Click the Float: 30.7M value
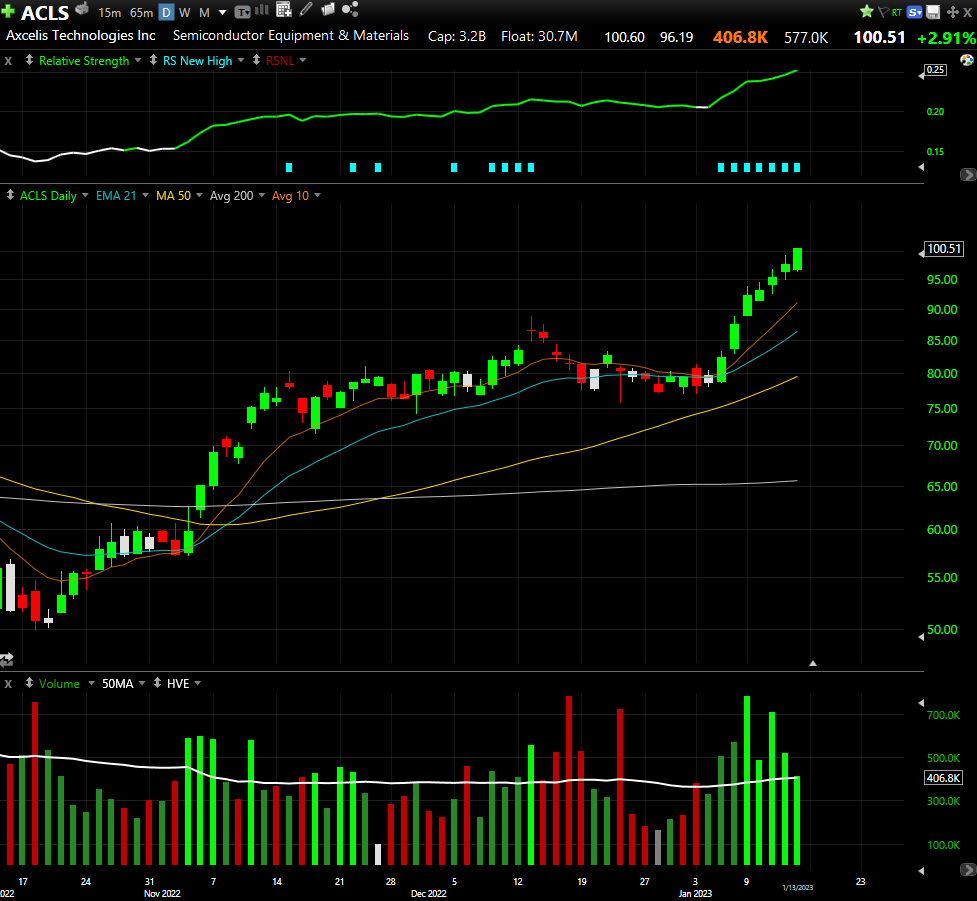The width and height of the screenshot is (977, 901). (539, 36)
